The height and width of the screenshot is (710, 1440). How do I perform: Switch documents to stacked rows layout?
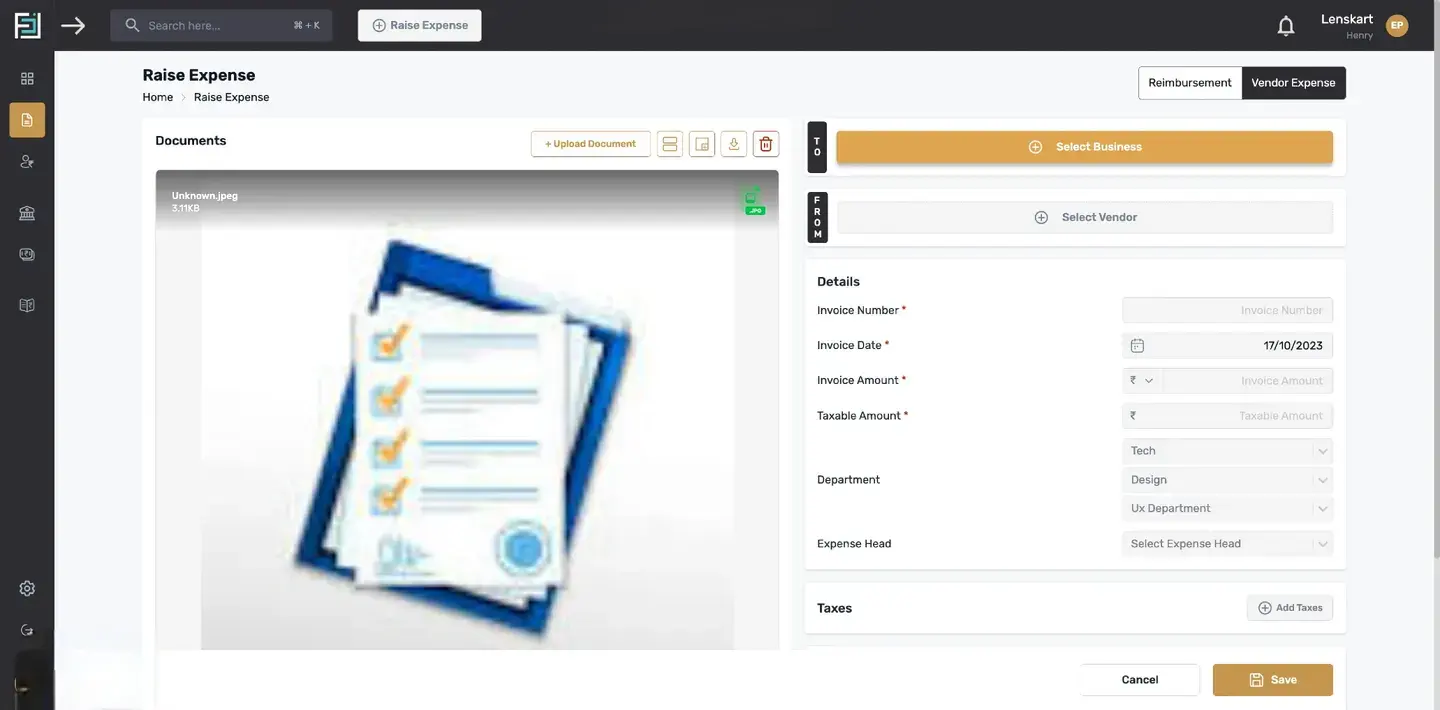(670, 144)
